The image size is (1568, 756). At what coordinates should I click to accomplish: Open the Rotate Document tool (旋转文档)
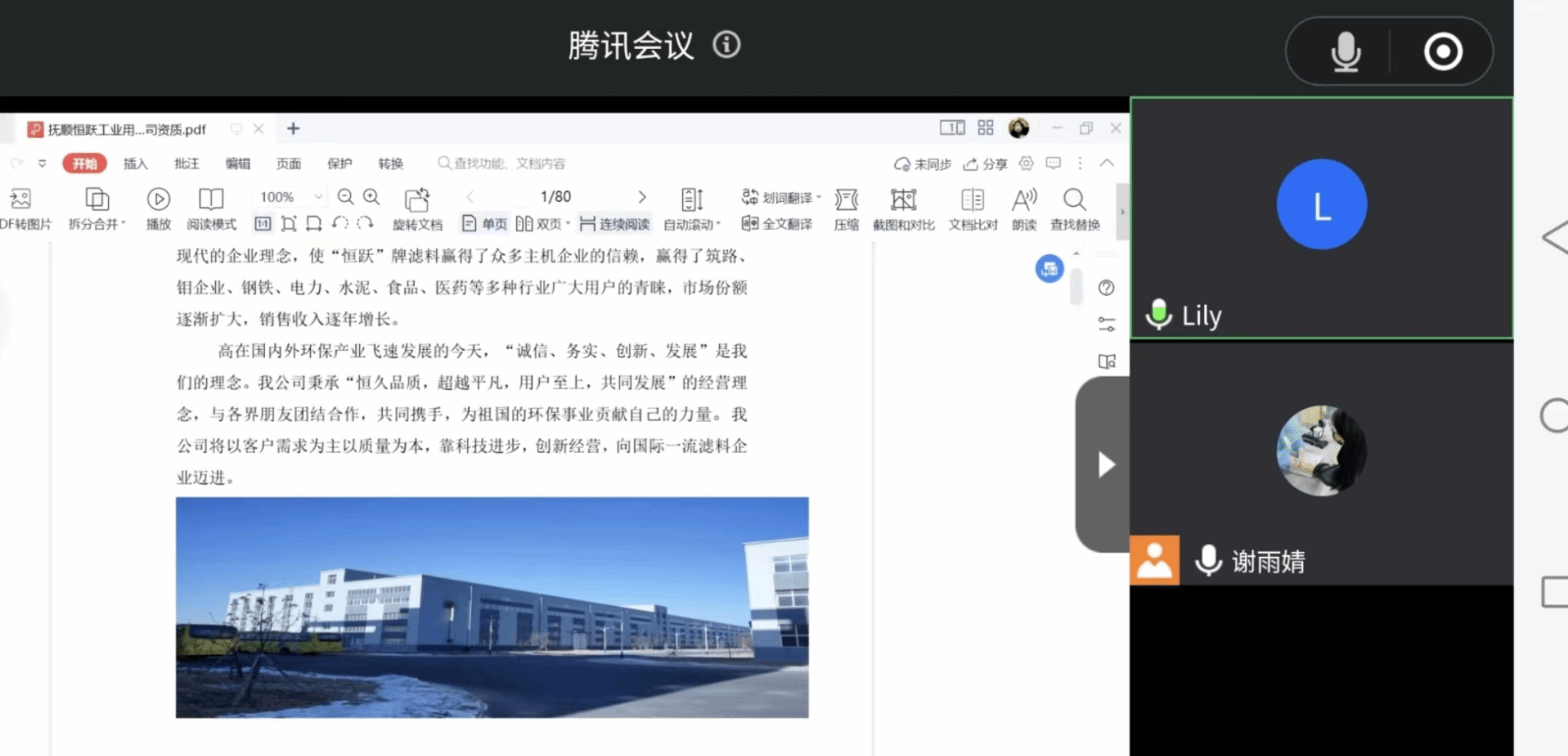coord(417,208)
